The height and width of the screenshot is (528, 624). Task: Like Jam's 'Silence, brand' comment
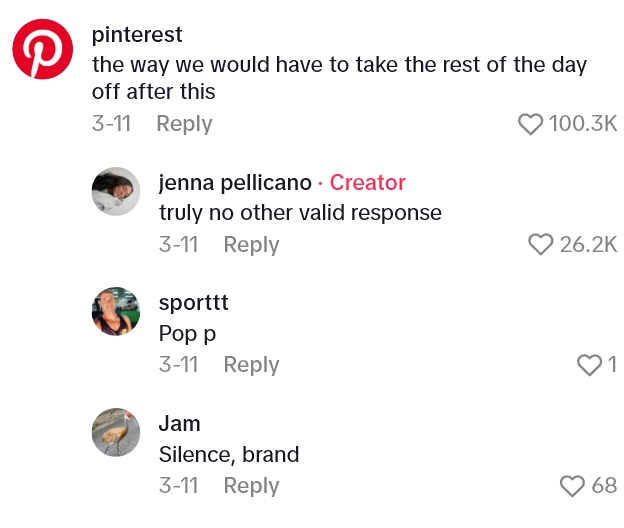pyautogui.click(x=572, y=486)
